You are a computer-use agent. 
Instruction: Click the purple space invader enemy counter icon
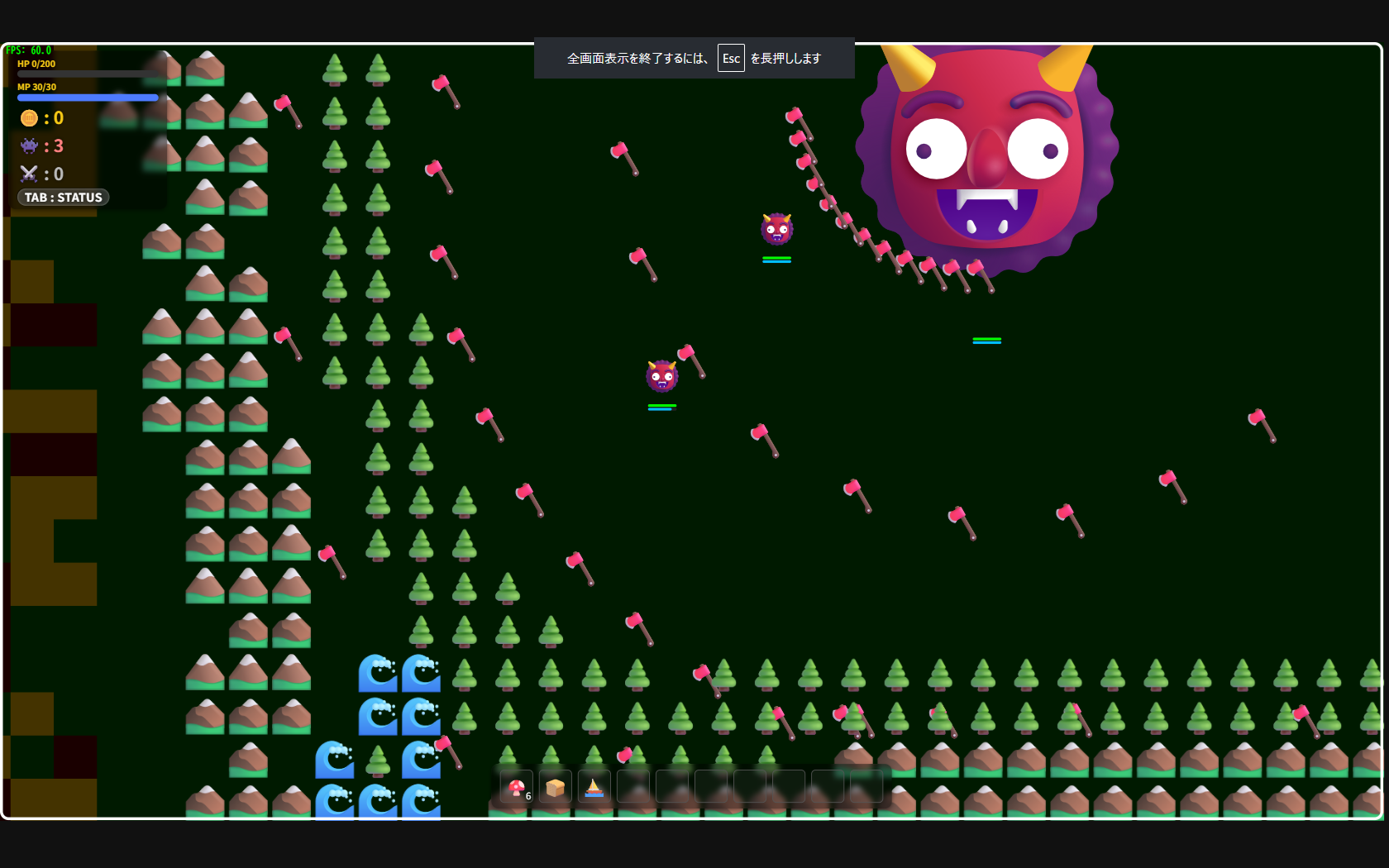[29, 146]
